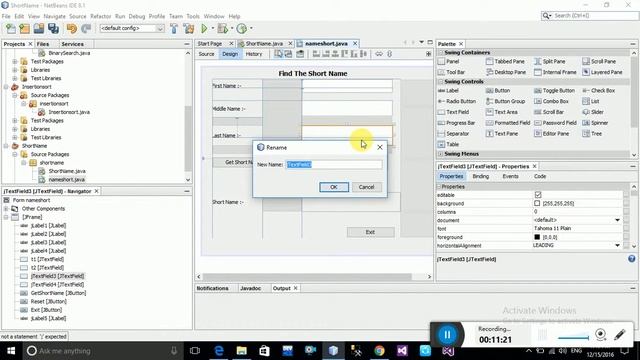The height and width of the screenshot is (360, 640).
Task: Pause the screen recording
Action: pos(447,335)
